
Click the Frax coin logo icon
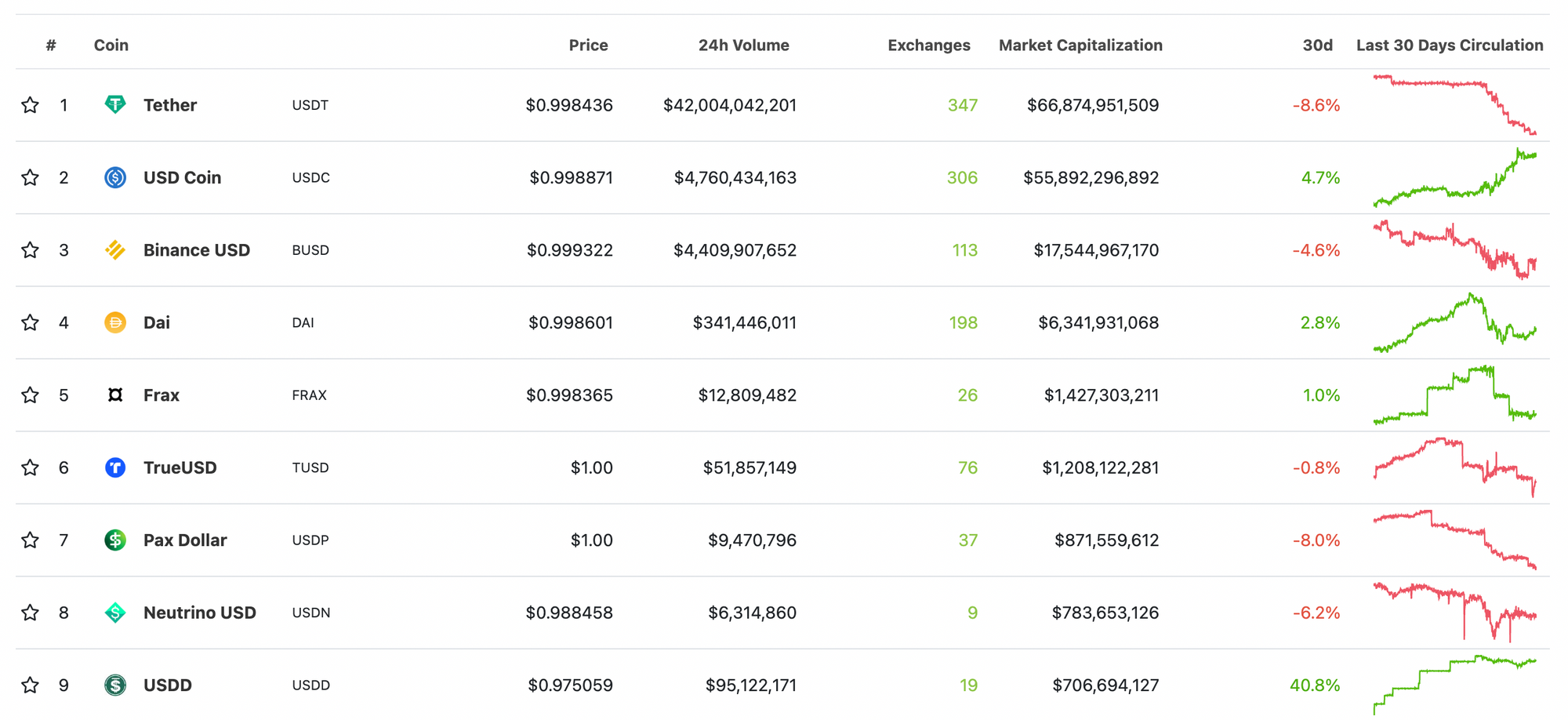click(x=115, y=395)
